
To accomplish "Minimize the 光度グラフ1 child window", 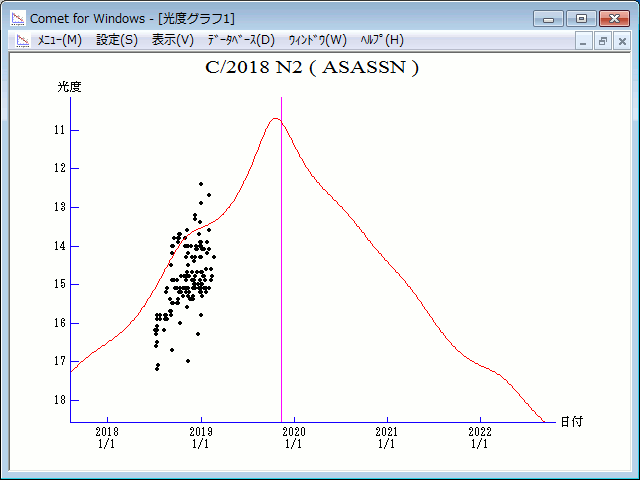I will pyautogui.click(x=584, y=41).
